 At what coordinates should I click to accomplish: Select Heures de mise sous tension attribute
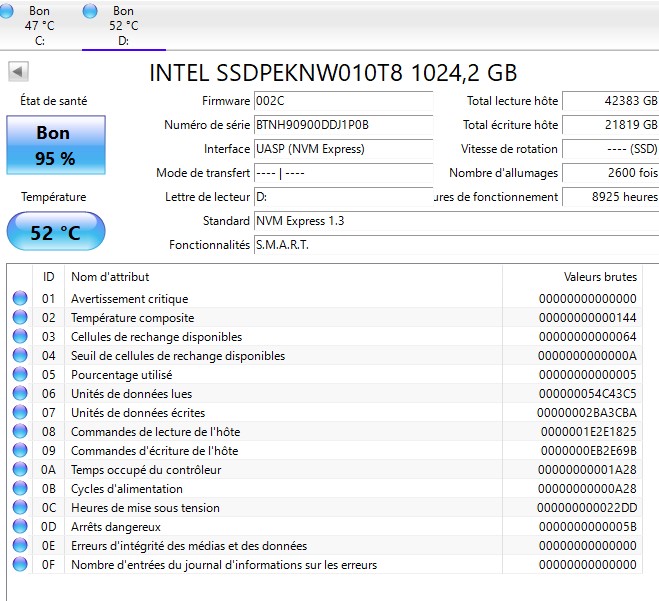[145, 508]
